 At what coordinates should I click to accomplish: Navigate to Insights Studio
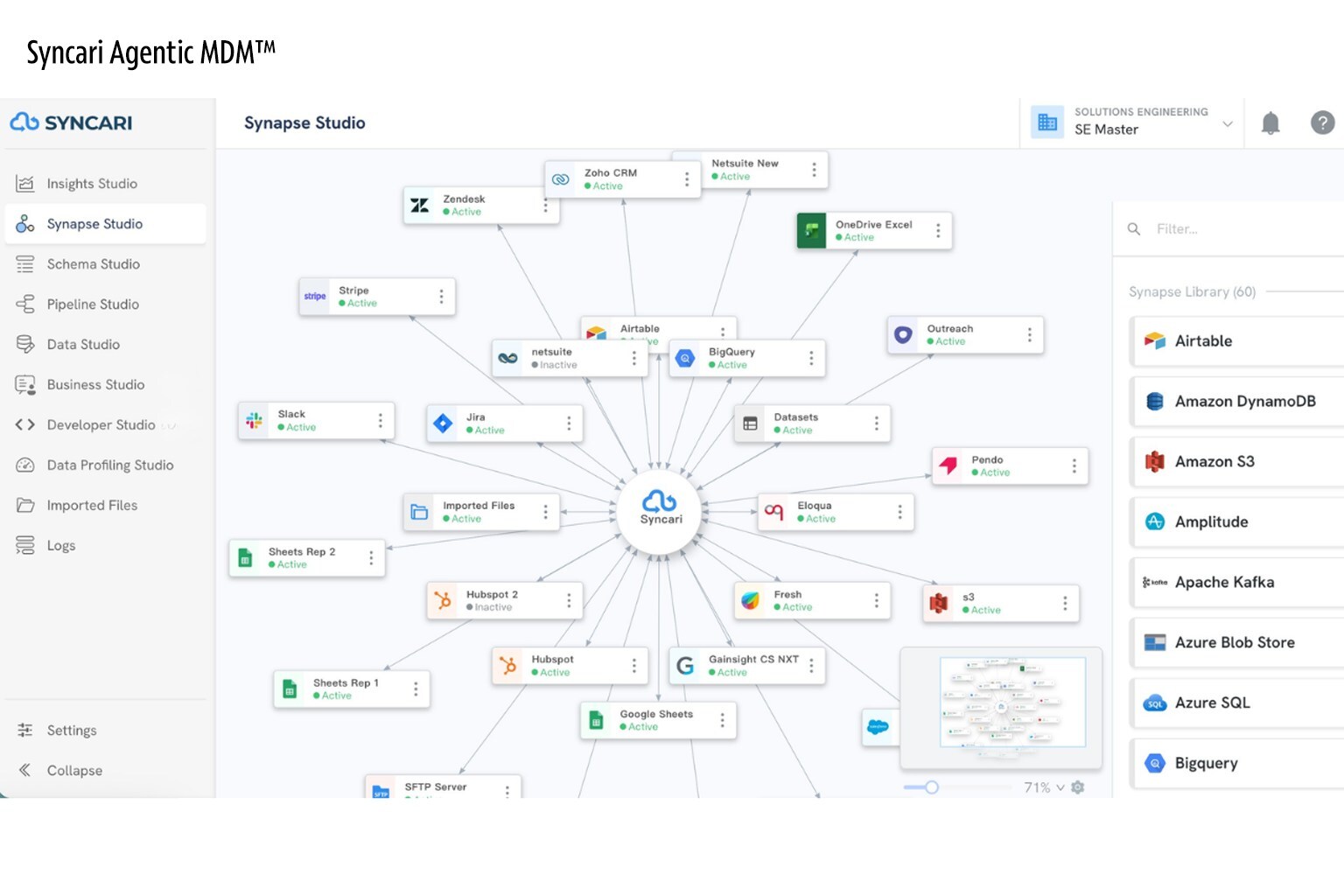pyautogui.click(x=92, y=184)
